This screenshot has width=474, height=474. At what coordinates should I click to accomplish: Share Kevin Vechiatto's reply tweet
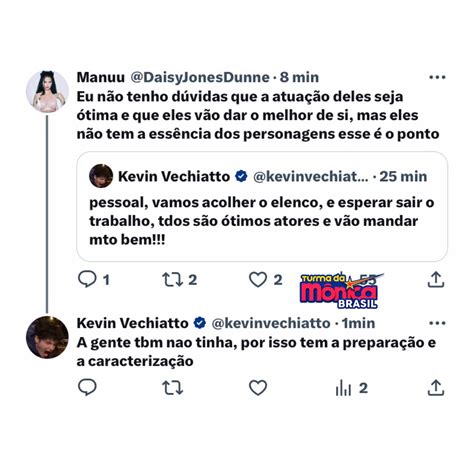click(x=436, y=388)
